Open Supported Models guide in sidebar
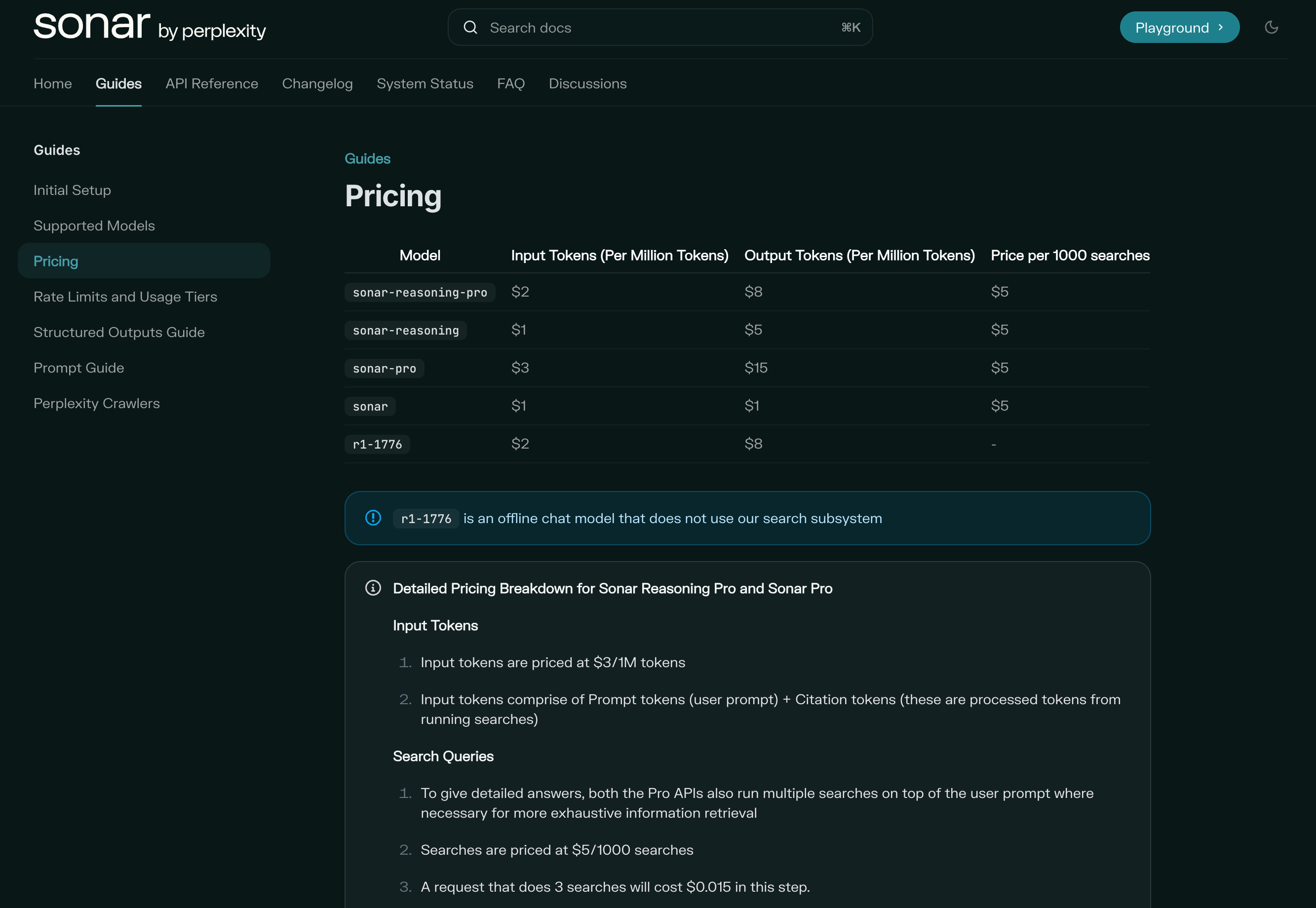Viewport: 1316px width, 908px height. click(x=94, y=226)
